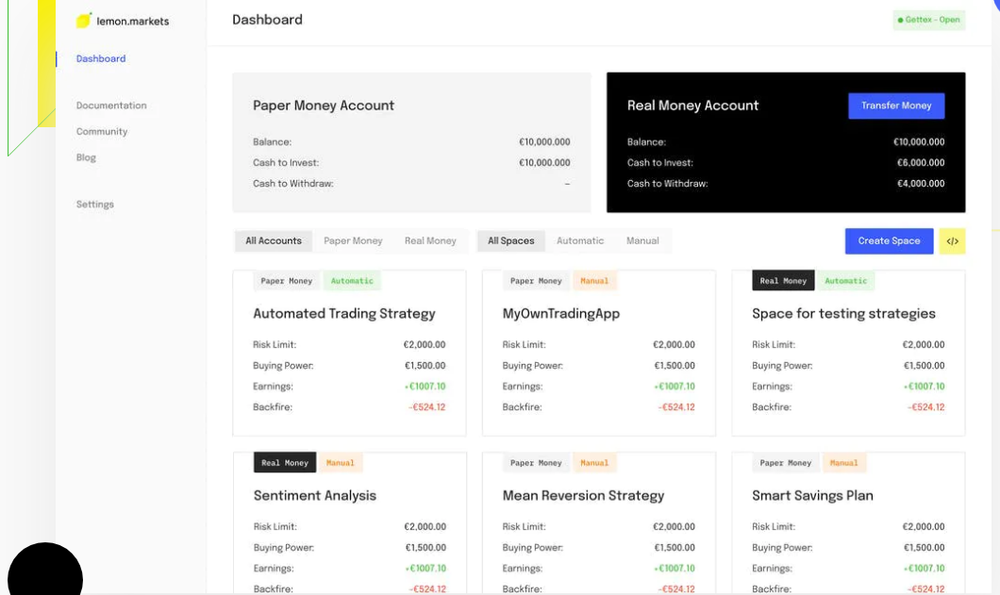The image size is (1000, 595).
Task: Click the Real Money badge on Sentiment Analysis
Action: (x=284, y=462)
